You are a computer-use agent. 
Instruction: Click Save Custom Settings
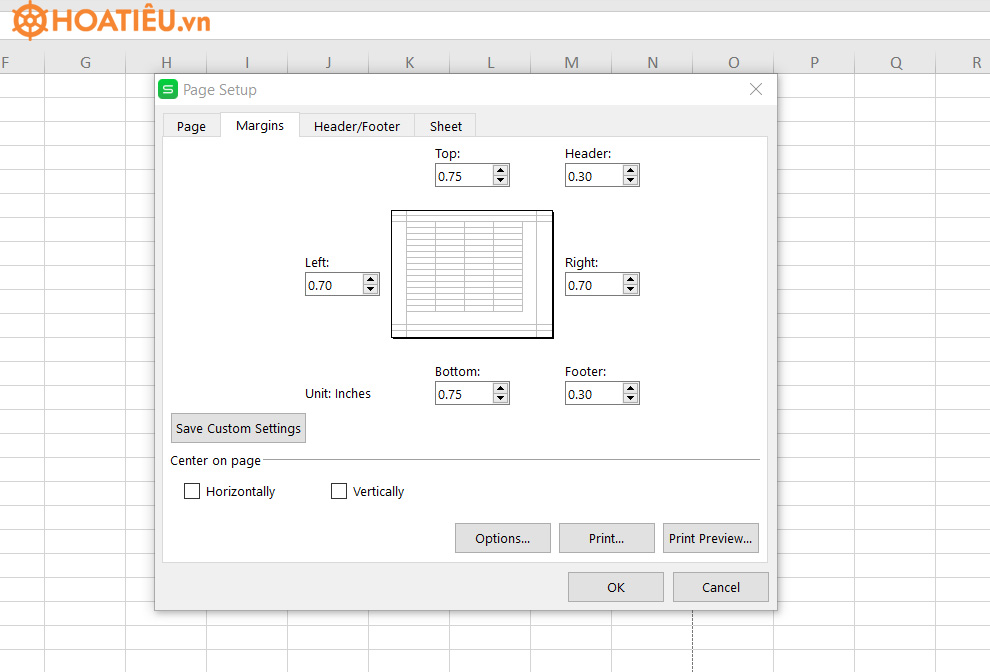[x=238, y=428]
